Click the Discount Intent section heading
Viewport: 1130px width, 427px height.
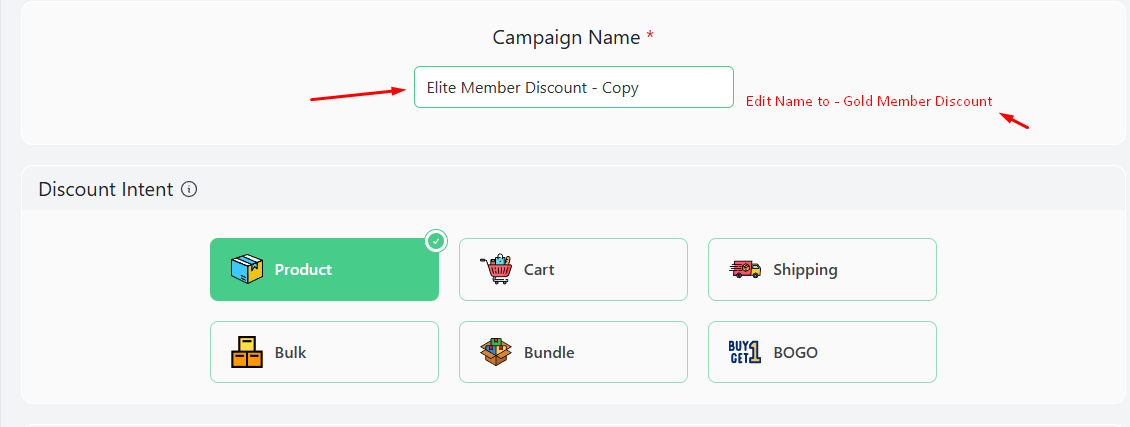106,189
